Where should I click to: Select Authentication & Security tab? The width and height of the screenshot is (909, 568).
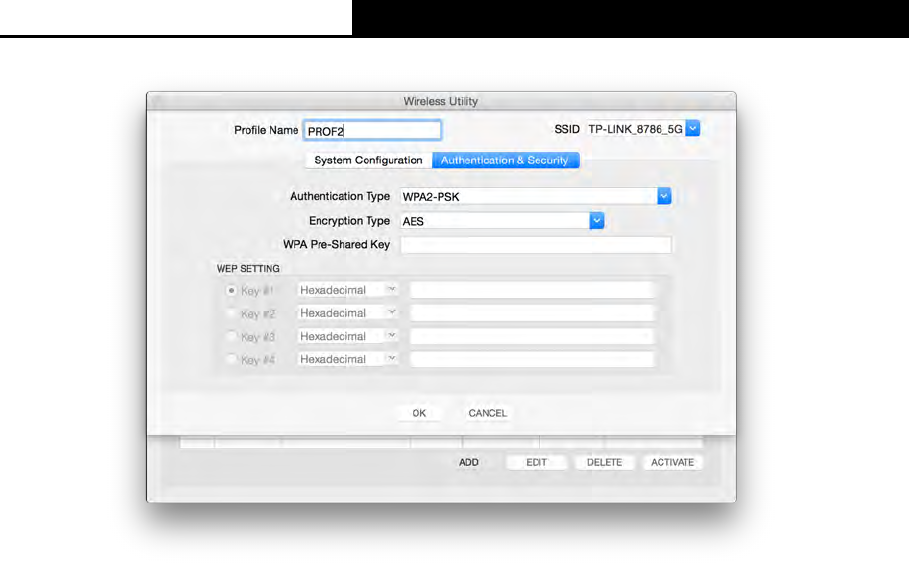point(505,160)
